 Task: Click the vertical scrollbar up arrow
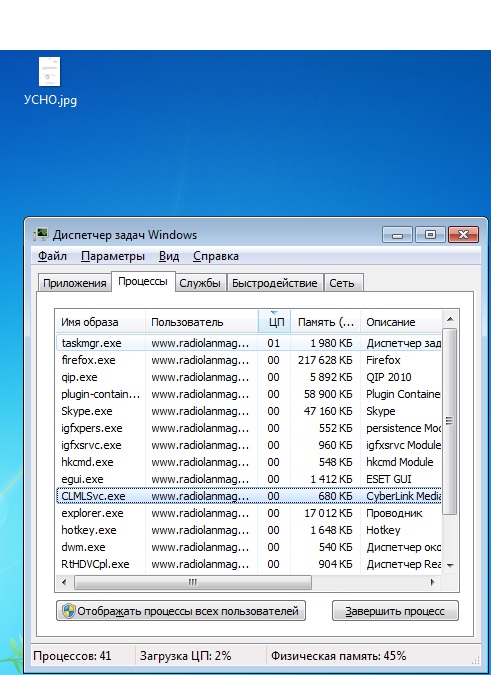450,319
